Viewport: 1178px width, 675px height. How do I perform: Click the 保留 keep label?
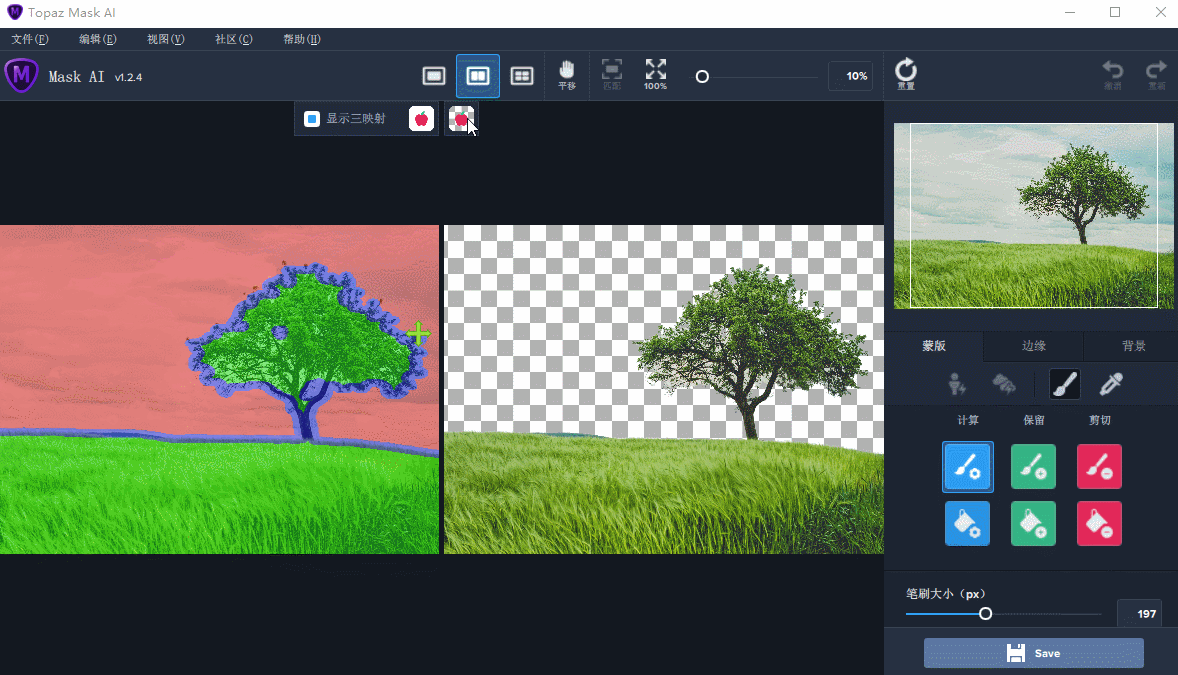pos(1034,420)
